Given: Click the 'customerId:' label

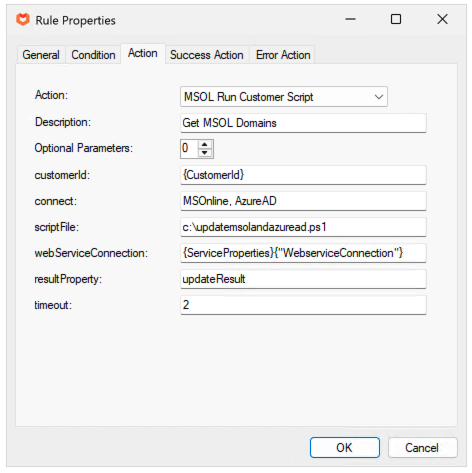Looking at the screenshot, I should click(x=62, y=175).
